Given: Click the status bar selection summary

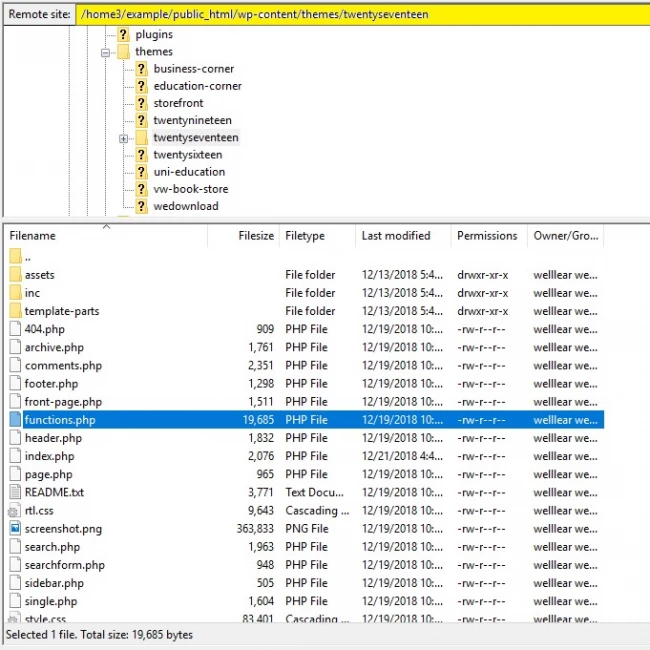Looking at the screenshot, I should pos(99,635).
